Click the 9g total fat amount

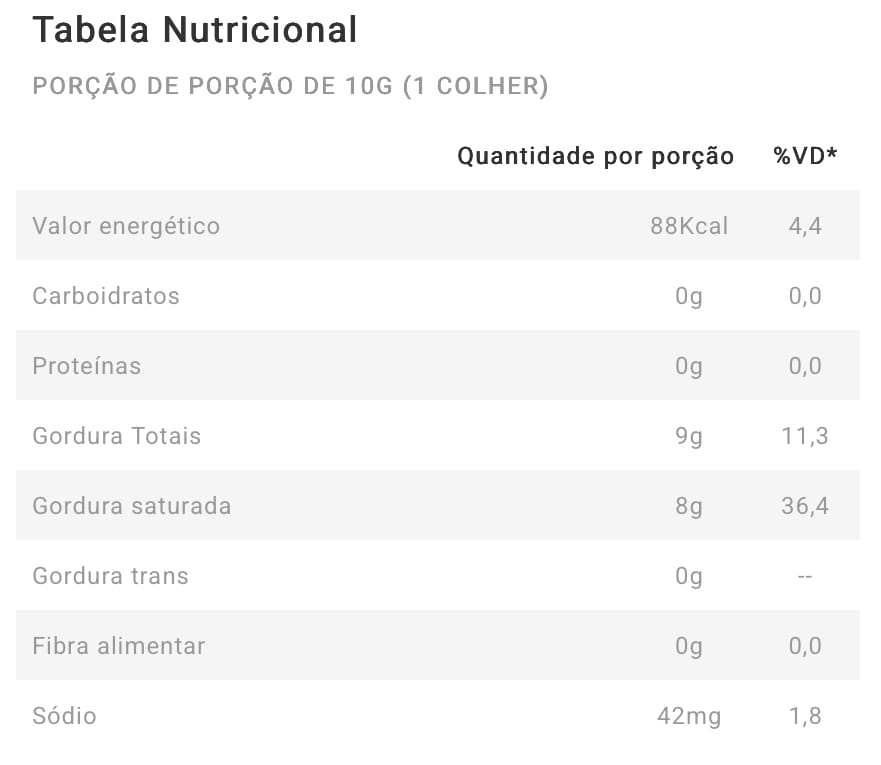click(x=689, y=436)
